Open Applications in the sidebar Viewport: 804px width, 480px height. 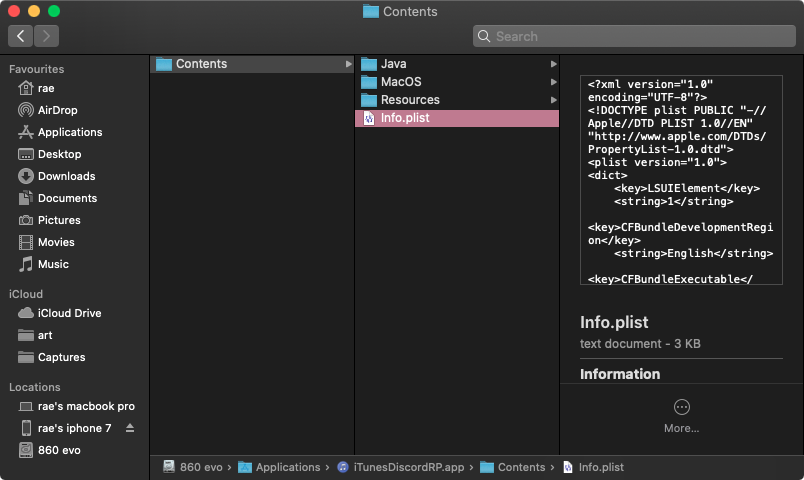(x=60, y=132)
